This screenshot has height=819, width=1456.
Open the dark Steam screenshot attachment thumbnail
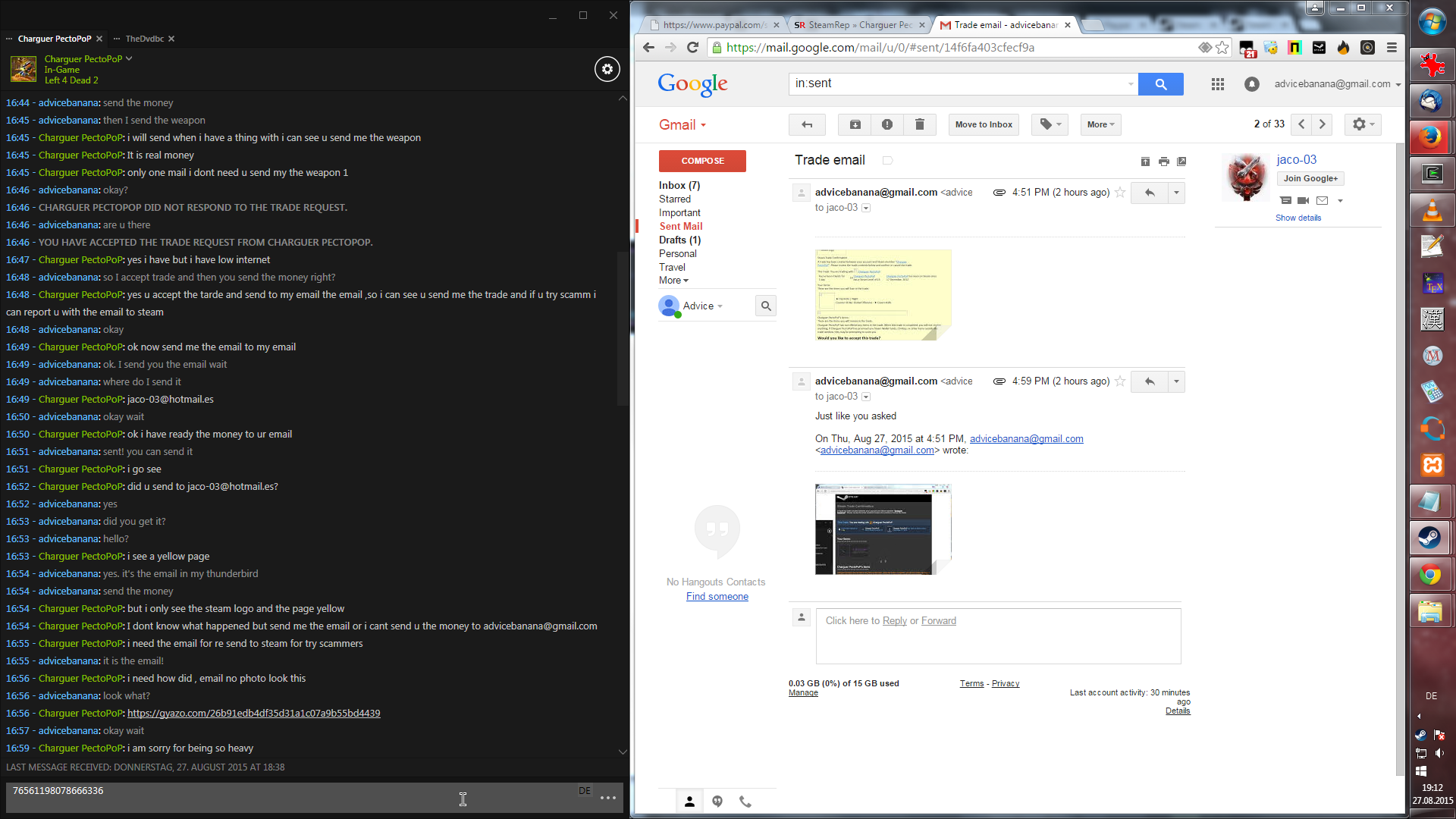pos(883,529)
